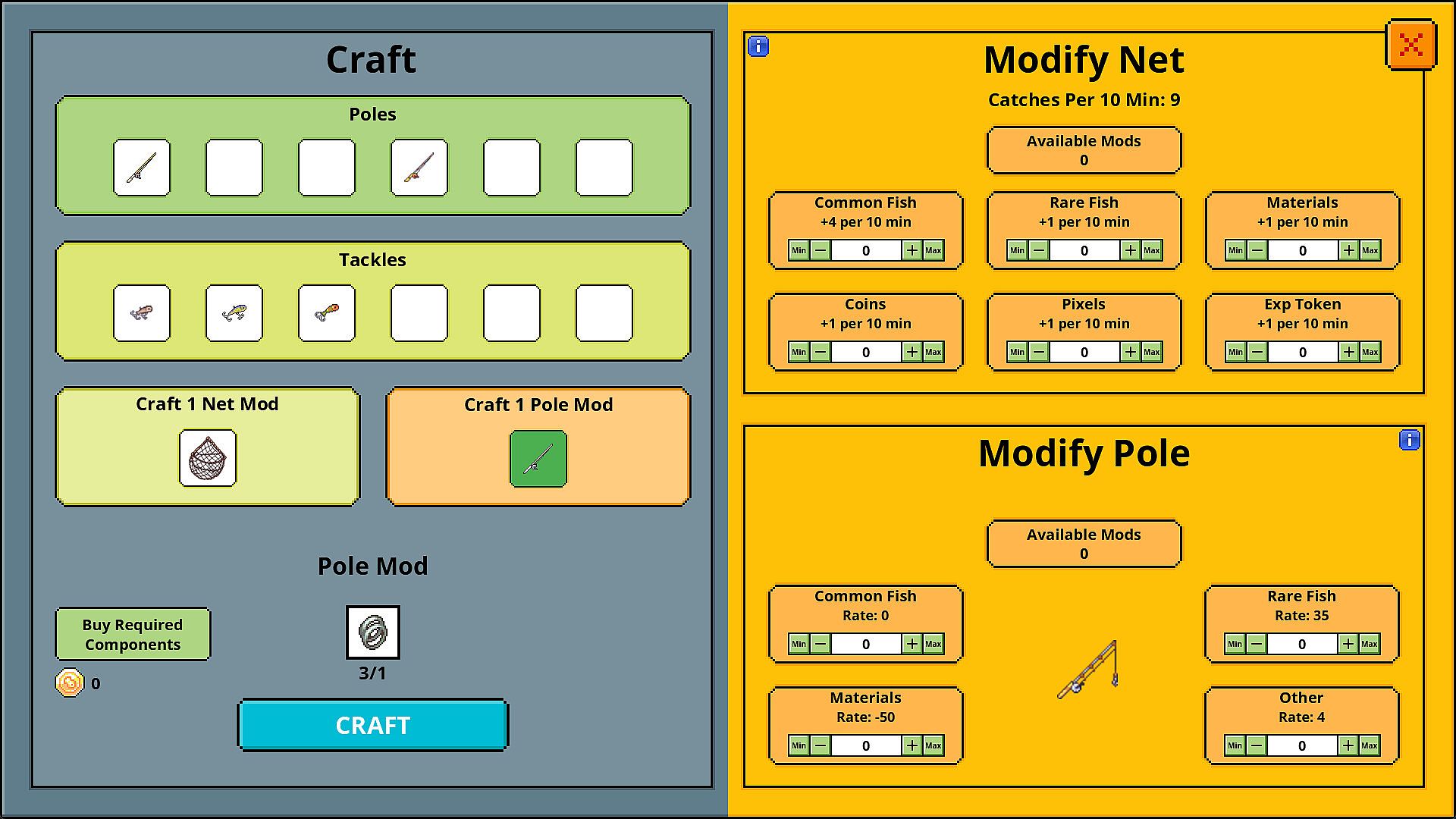Click the fishing line spool component icon

pos(373,632)
